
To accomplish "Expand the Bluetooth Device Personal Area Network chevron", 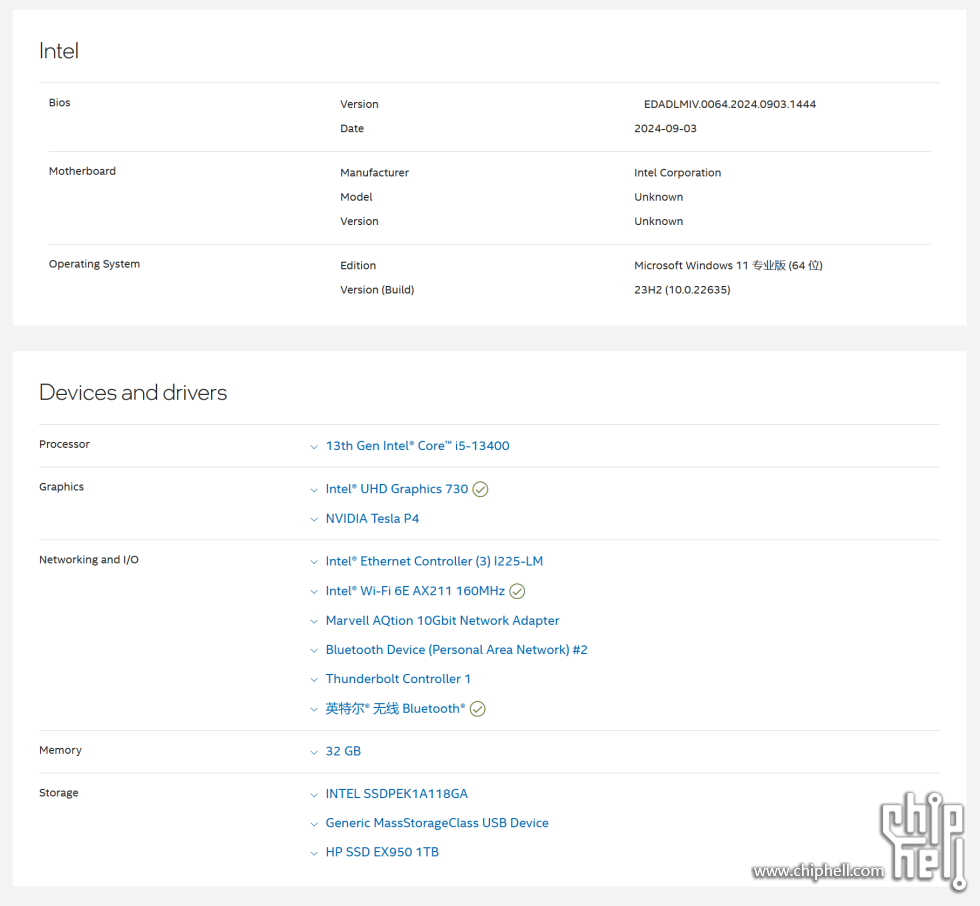I will click(314, 650).
